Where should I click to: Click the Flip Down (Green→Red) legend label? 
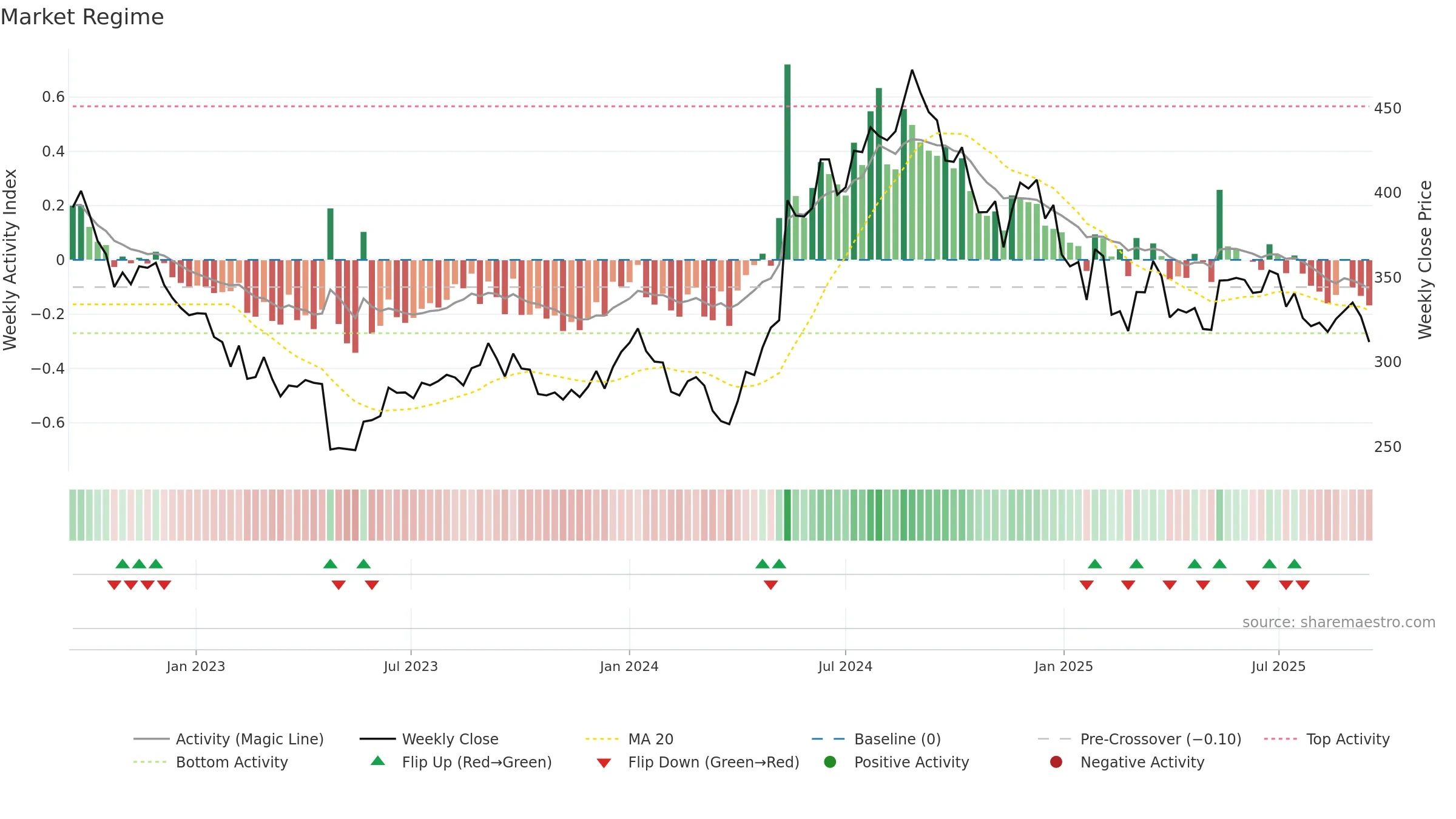pyautogui.click(x=713, y=762)
